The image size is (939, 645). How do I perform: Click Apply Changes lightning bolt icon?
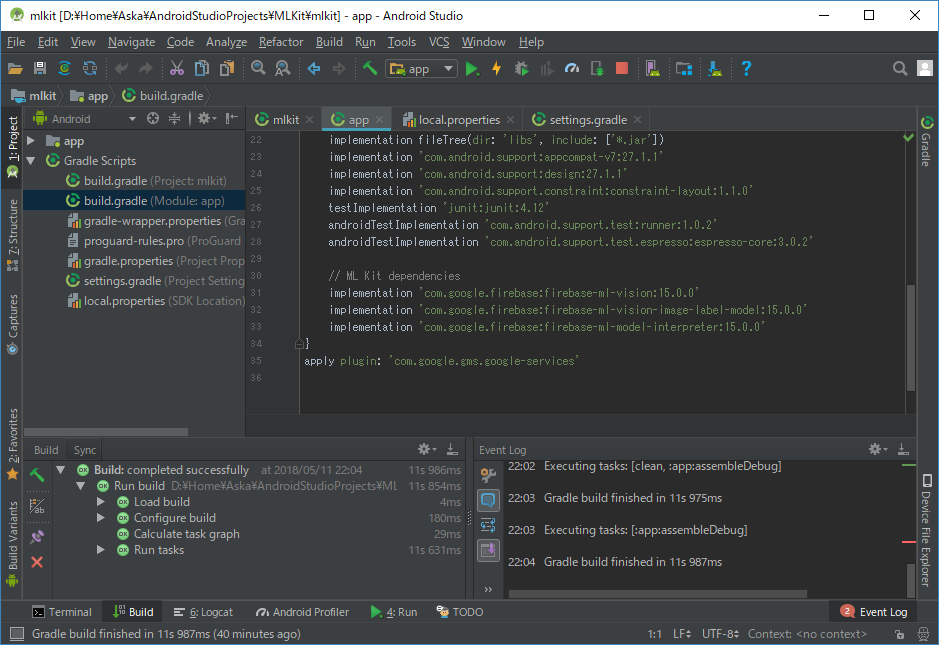coord(497,69)
